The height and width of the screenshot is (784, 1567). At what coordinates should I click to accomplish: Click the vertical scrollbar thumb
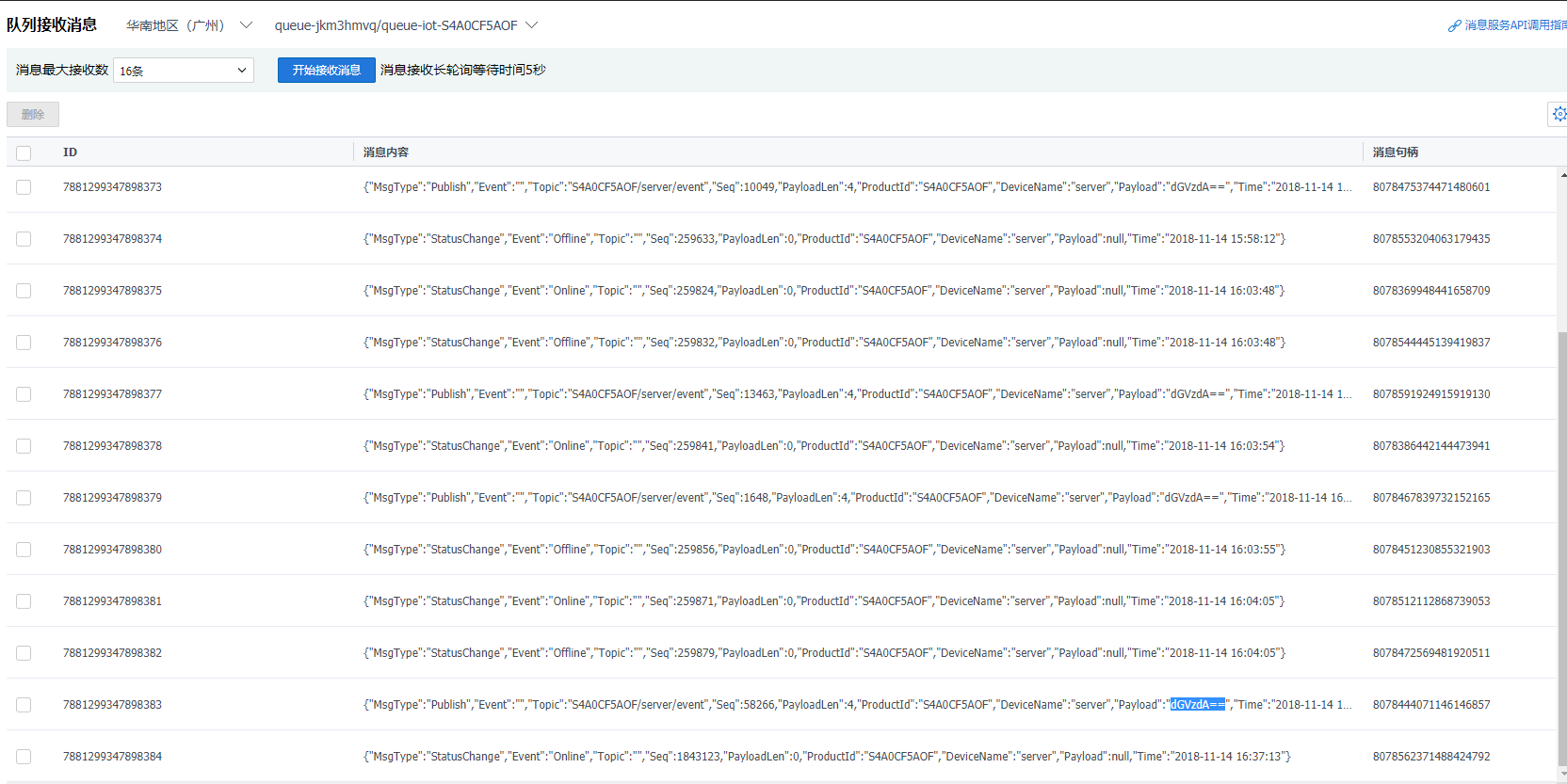coord(1562,546)
